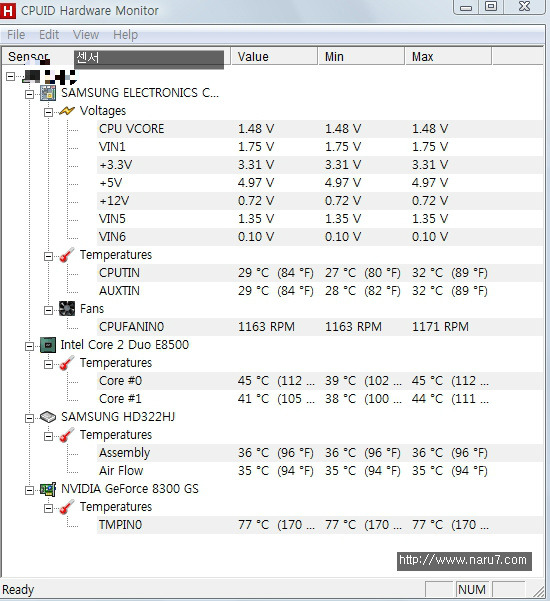The width and height of the screenshot is (550, 601).
Task: Click thermometer icon under SAMSUNG HD322HJ
Action: 67,435
